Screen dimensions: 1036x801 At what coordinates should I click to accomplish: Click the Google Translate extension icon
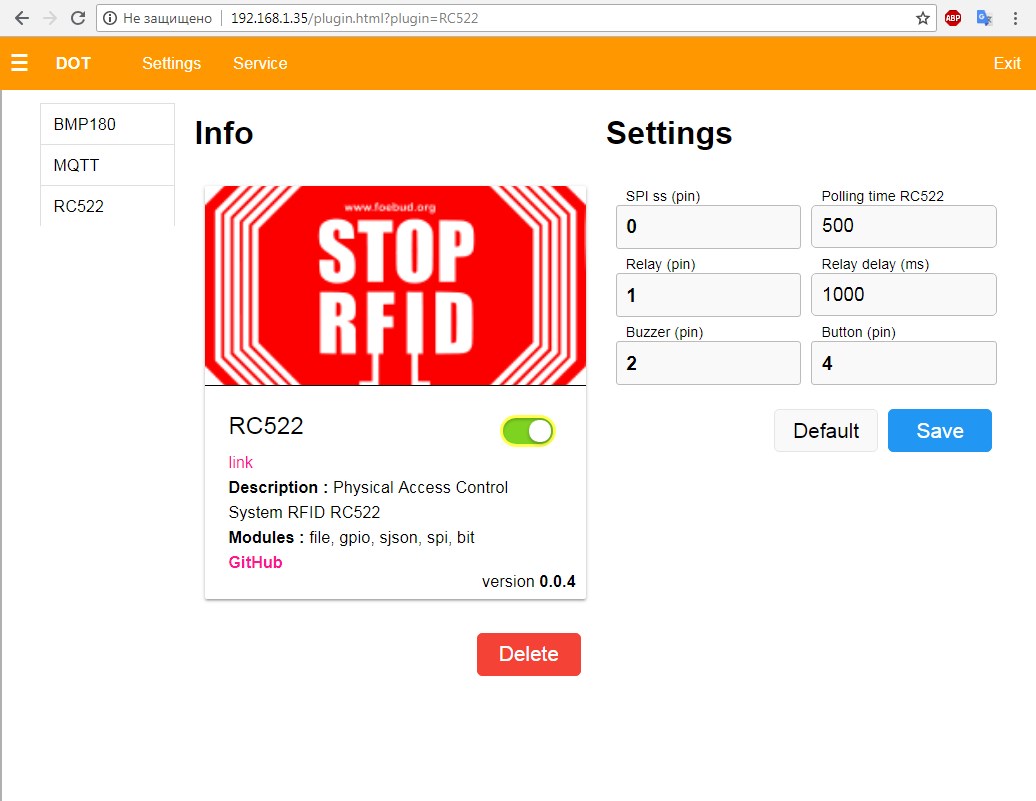point(984,18)
